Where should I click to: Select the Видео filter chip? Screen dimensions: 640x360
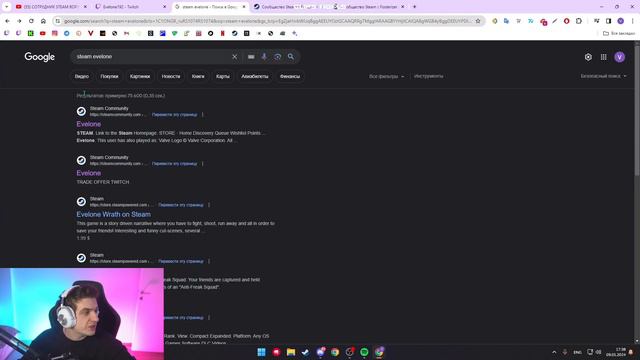coord(82,76)
